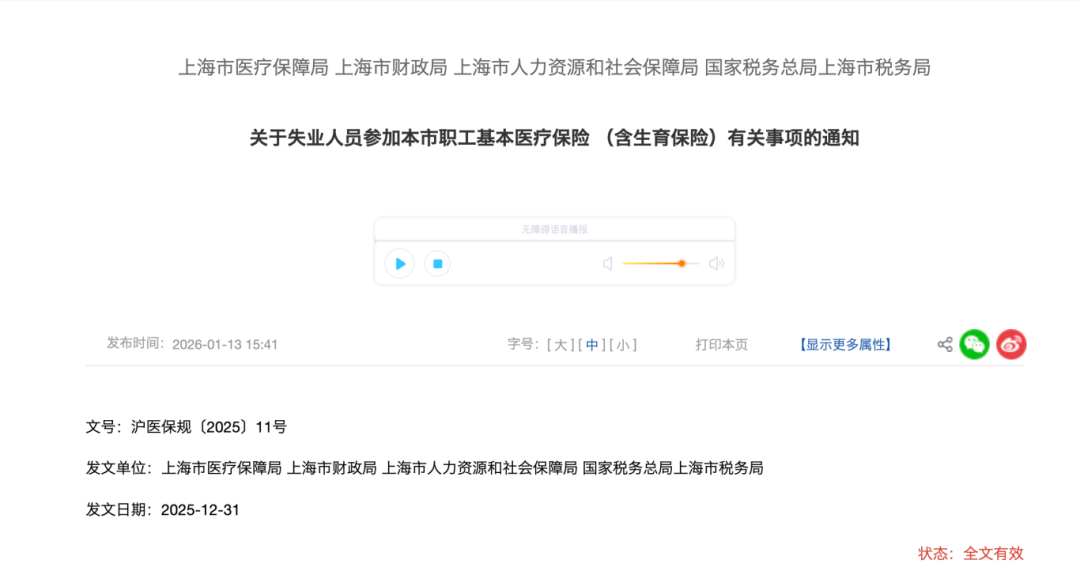Click the 发文日期 2025-12-31 line
1080x579 pixels.
163,510
